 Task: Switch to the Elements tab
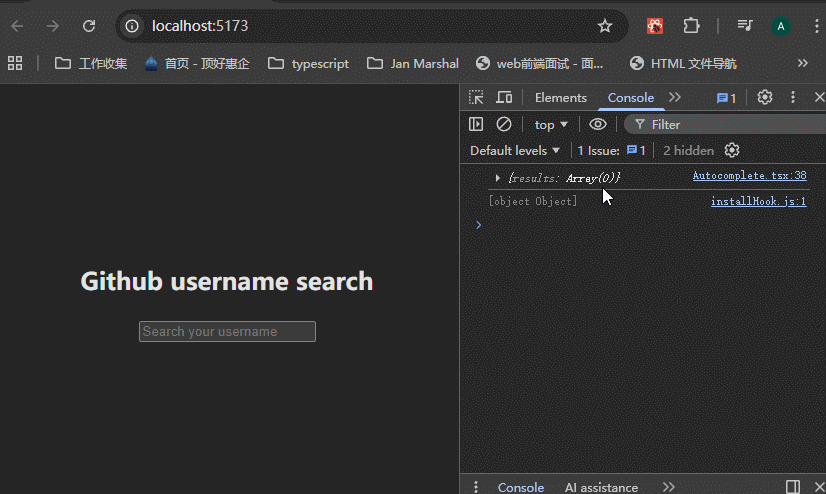click(560, 97)
